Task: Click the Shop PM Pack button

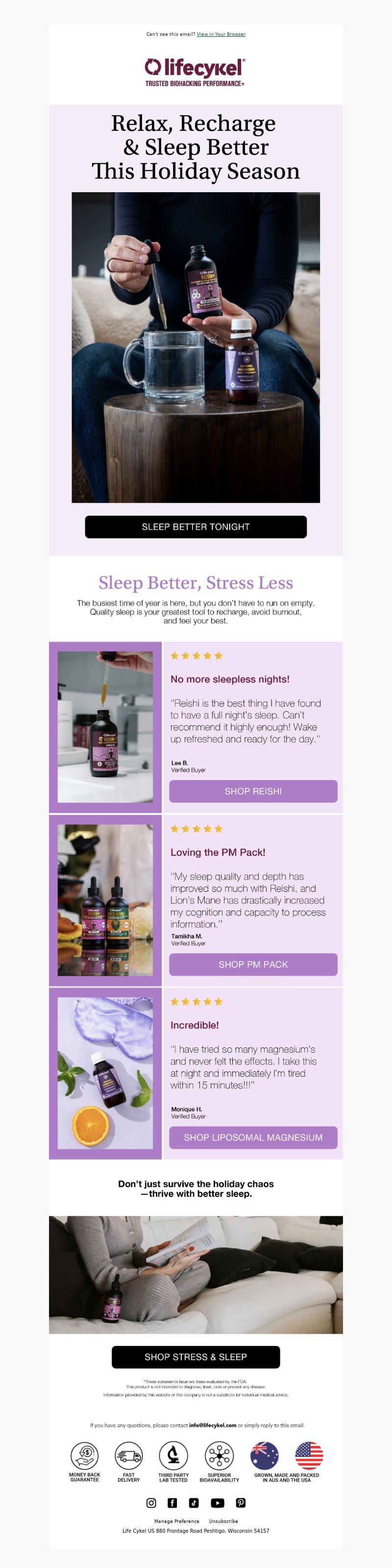Action: [x=253, y=964]
